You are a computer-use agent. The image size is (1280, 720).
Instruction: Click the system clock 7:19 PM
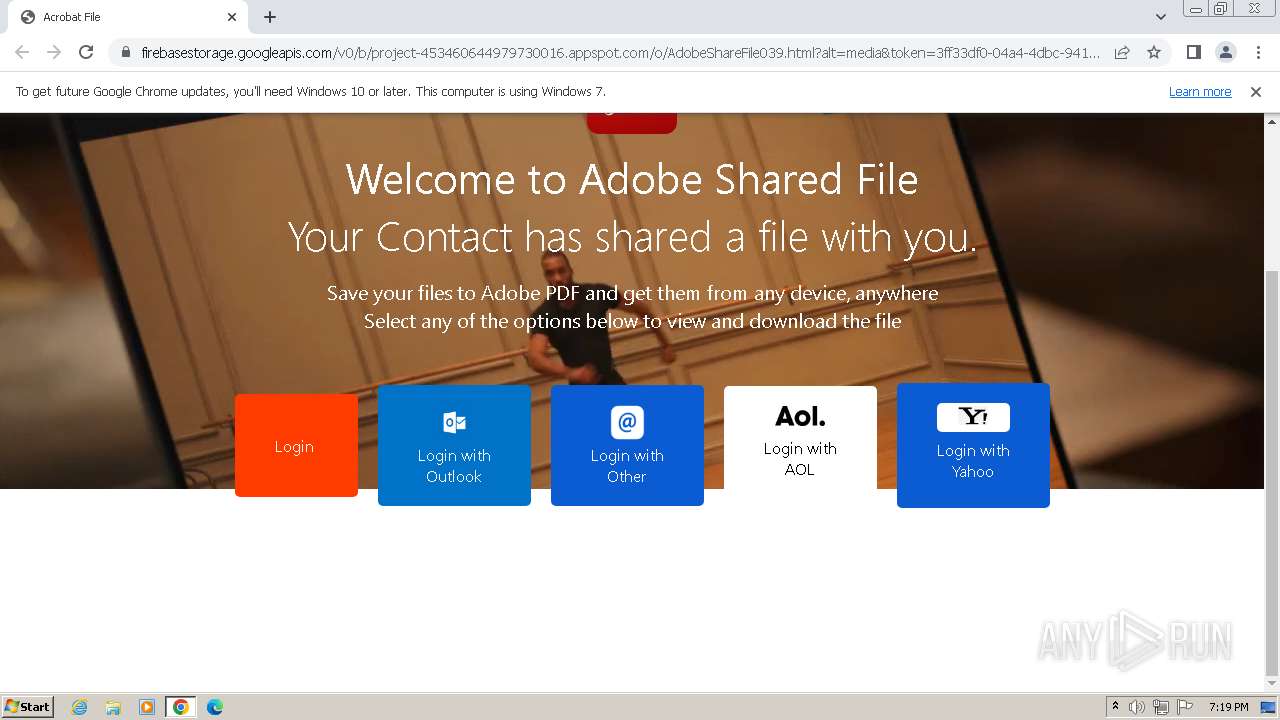pyautogui.click(x=1228, y=707)
